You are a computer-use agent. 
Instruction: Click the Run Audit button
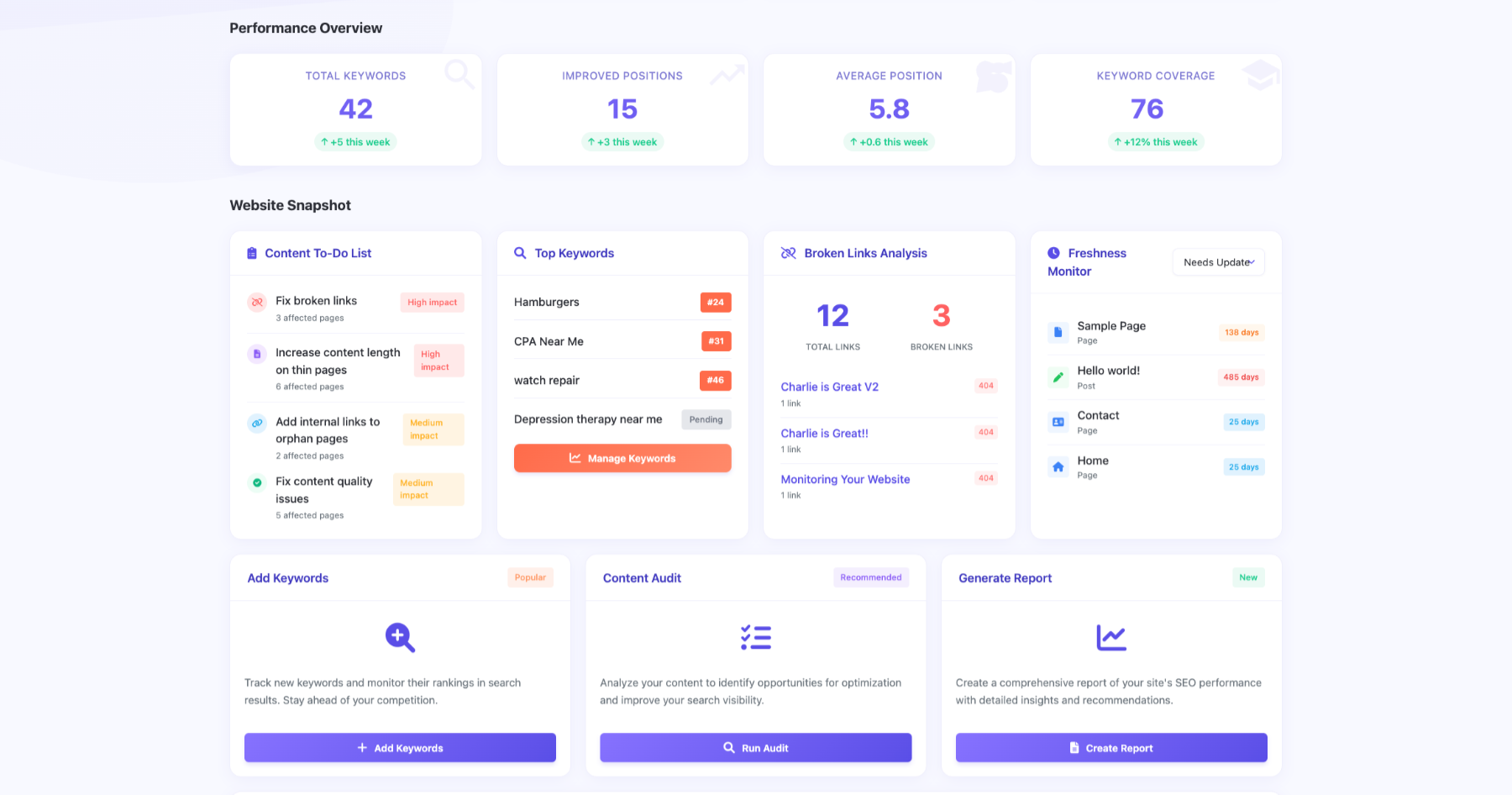click(x=756, y=748)
